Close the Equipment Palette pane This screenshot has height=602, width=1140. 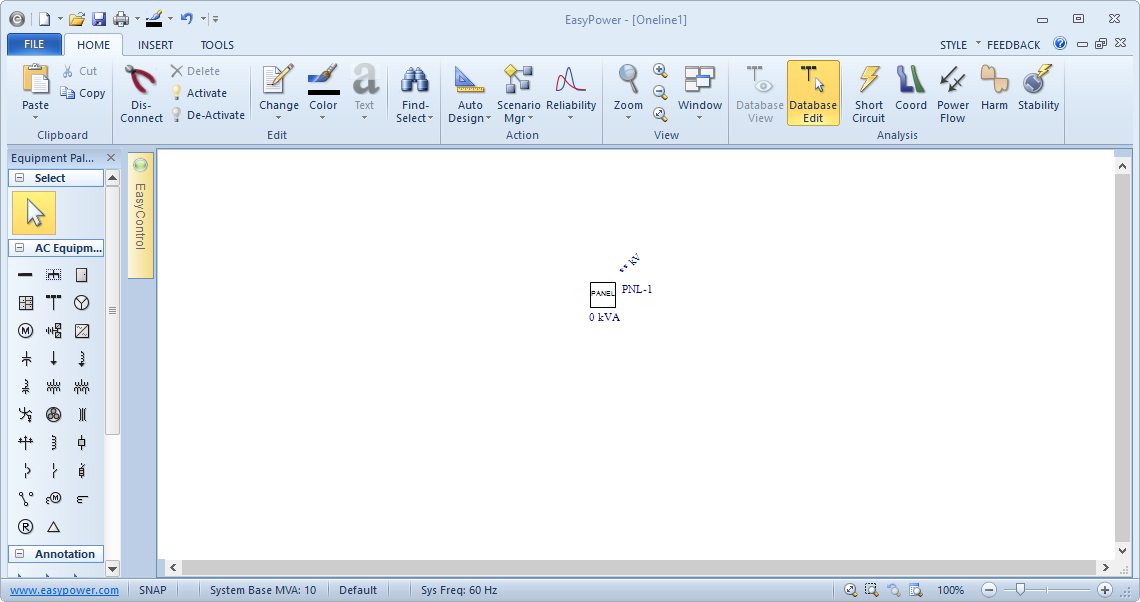point(111,158)
